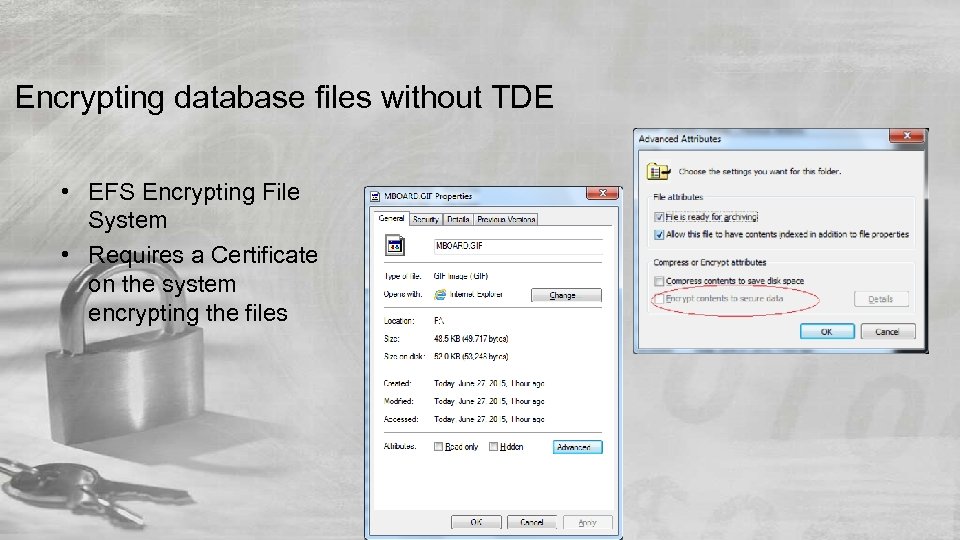Open the Advanced attributes button

[577, 447]
